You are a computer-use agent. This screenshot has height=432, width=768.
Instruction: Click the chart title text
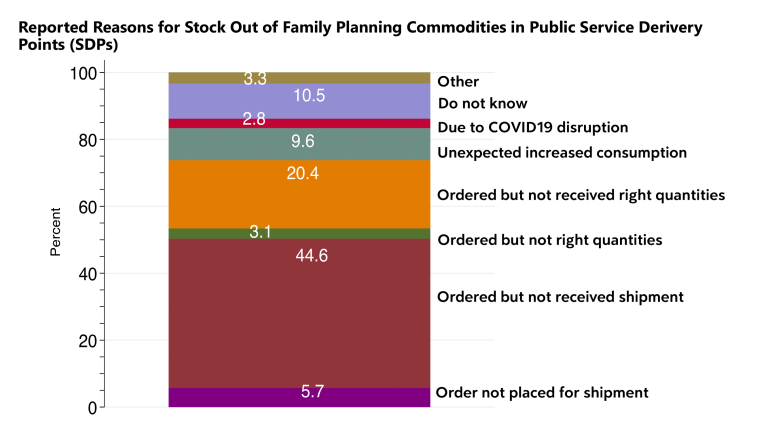[360, 35]
